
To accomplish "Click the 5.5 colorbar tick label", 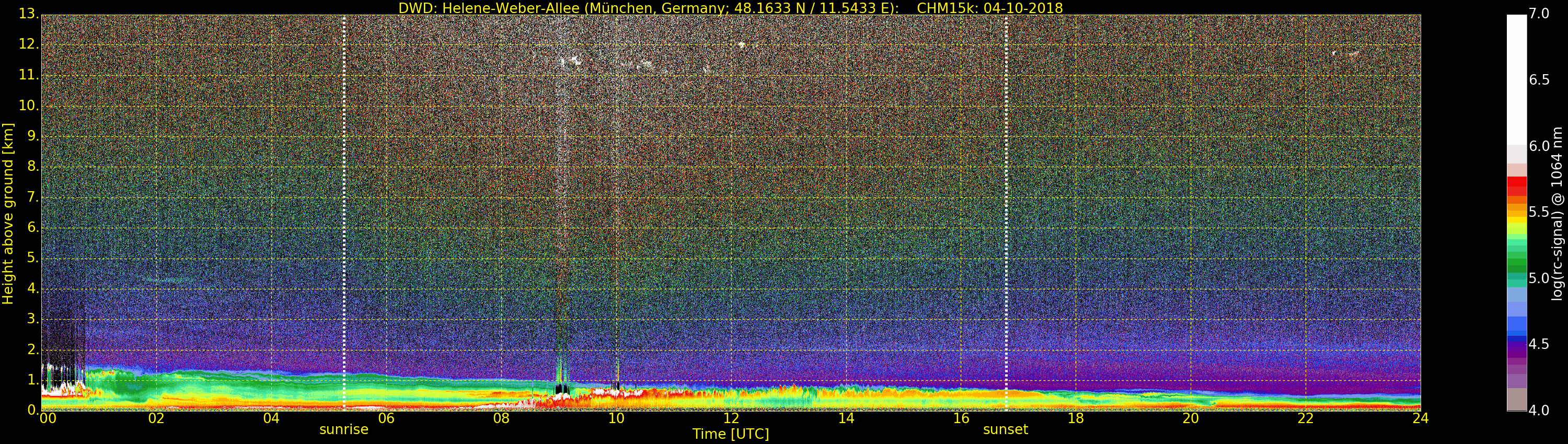I will [1539, 212].
